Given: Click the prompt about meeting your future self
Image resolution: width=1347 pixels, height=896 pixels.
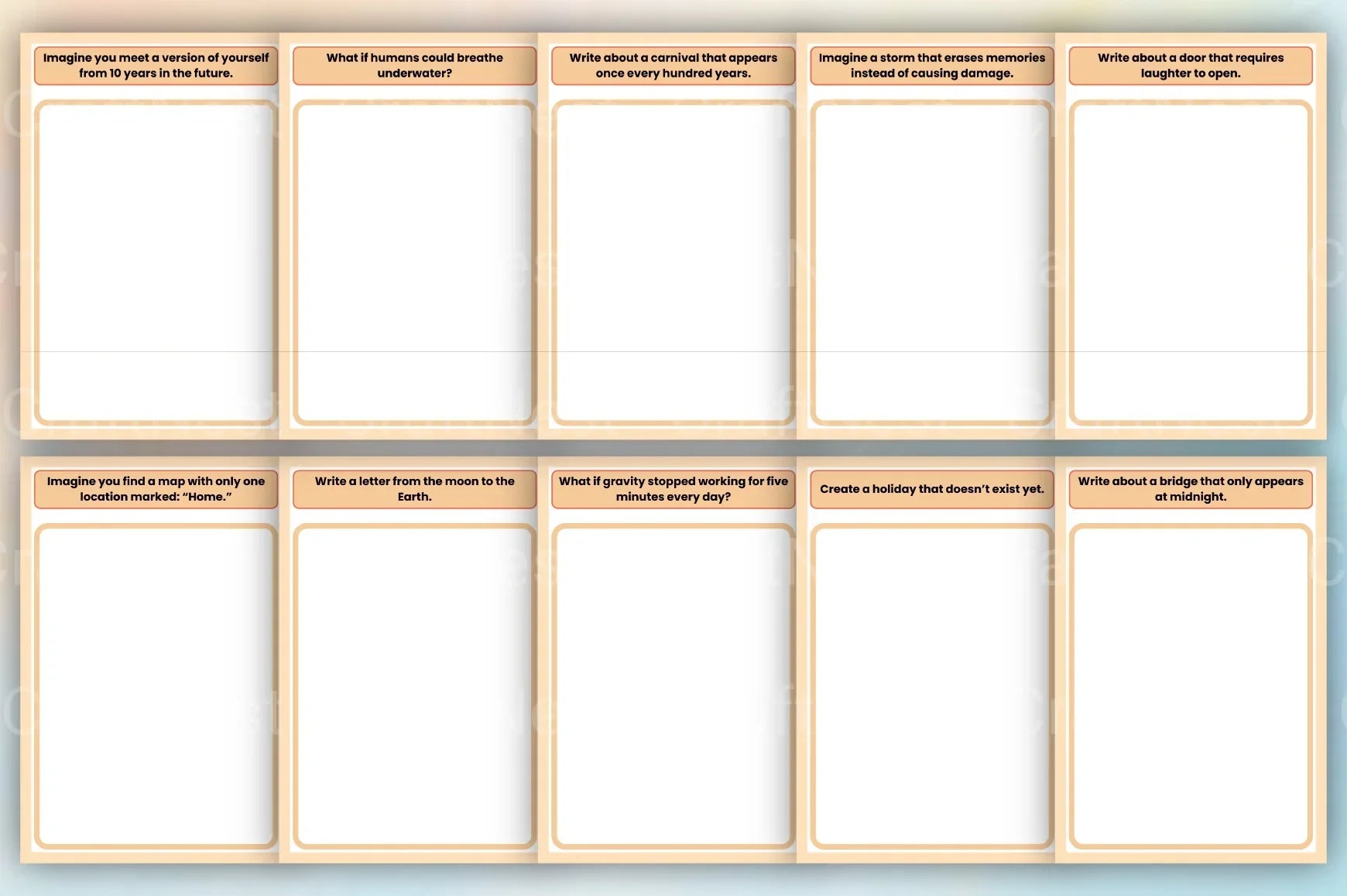Looking at the screenshot, I should [x=156, y=66].
